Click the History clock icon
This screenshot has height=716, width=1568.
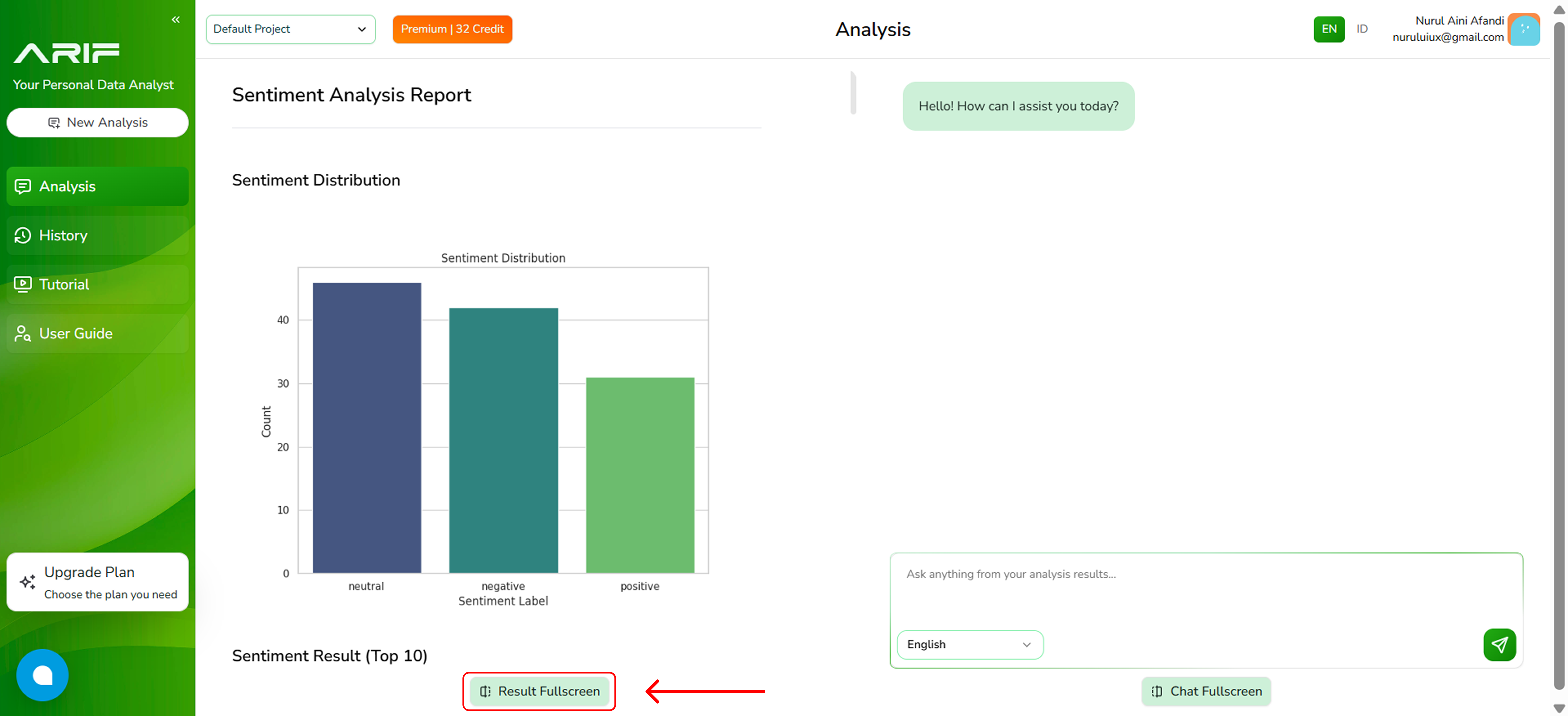(22, 236)
